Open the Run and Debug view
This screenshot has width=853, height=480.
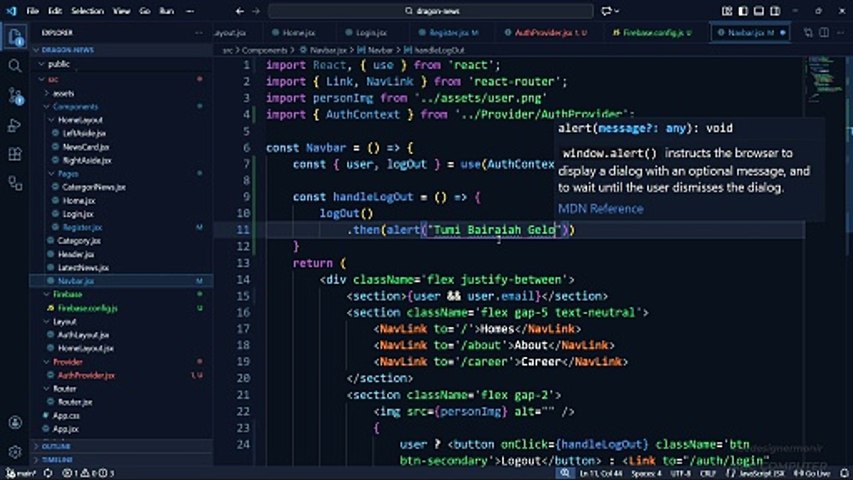tap(15, 125)
